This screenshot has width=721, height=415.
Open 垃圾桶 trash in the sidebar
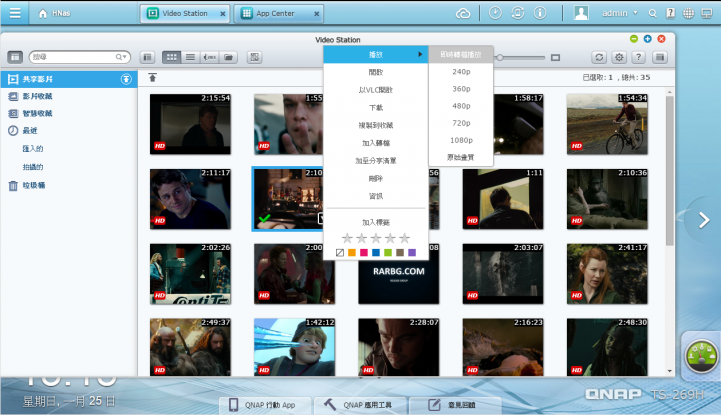click(x=34, y=185)
